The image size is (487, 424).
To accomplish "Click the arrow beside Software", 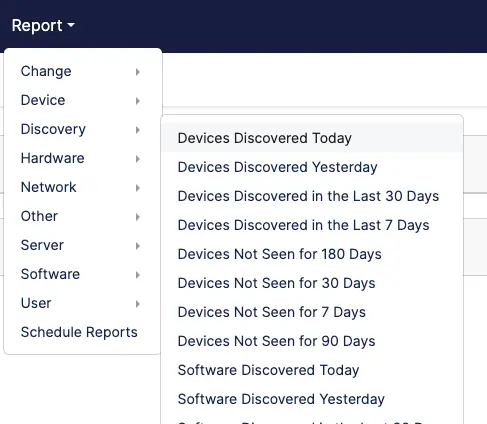I will [138, 275].
